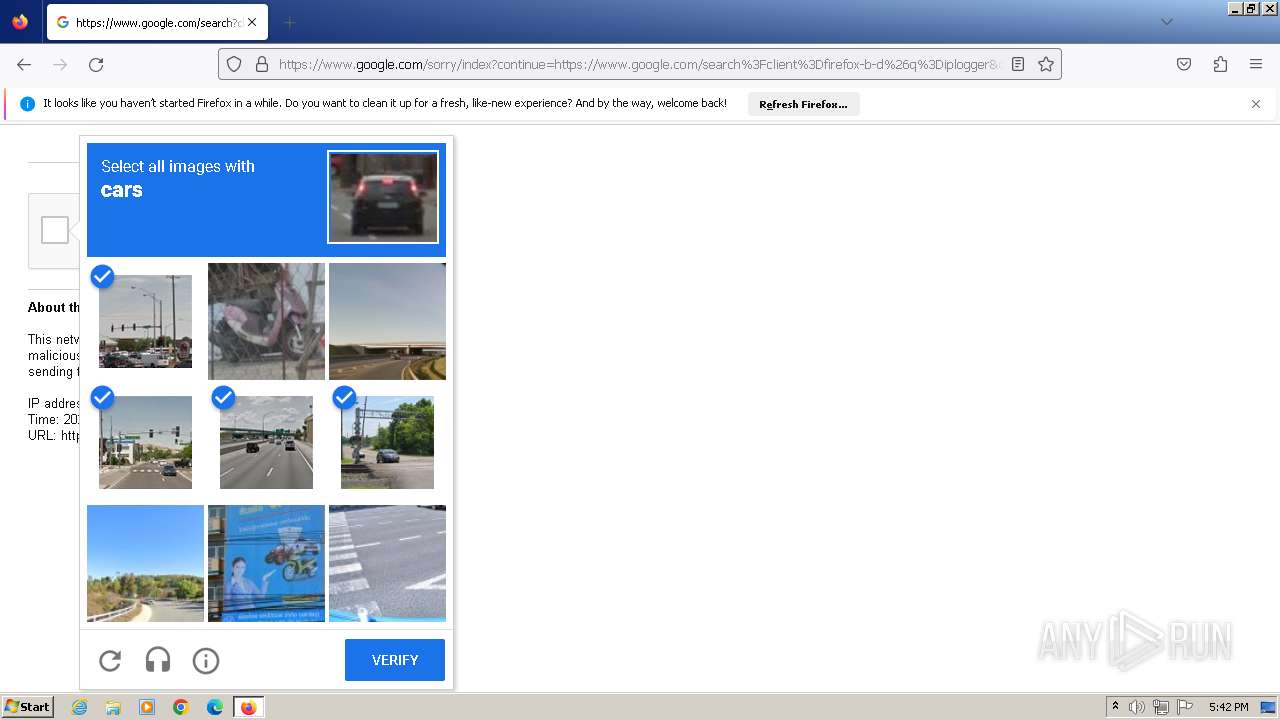The image size is (1280, 720).
Task: Click the Refresh Firefox button
Action: [803, 104]
